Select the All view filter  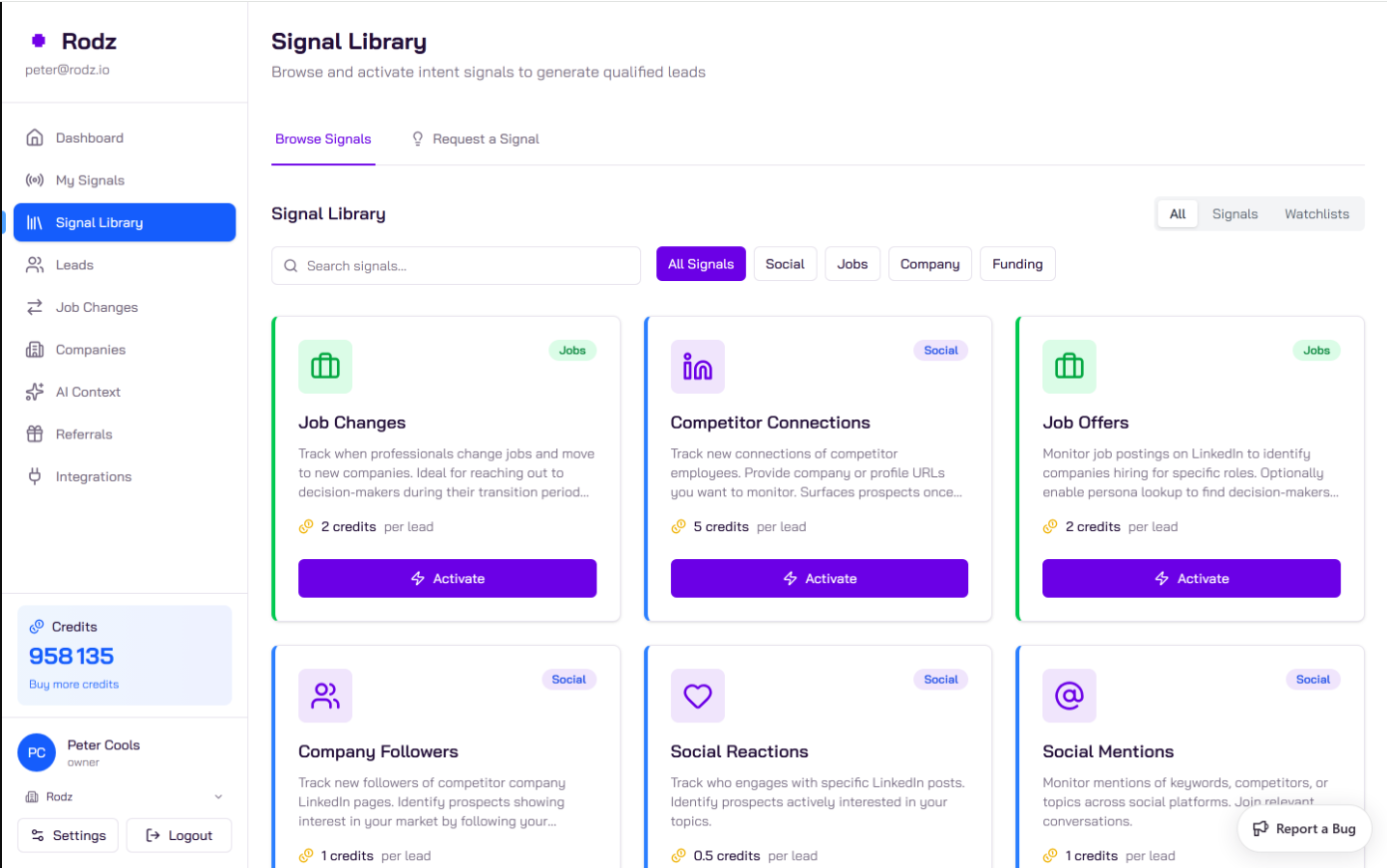(1178, 214)
